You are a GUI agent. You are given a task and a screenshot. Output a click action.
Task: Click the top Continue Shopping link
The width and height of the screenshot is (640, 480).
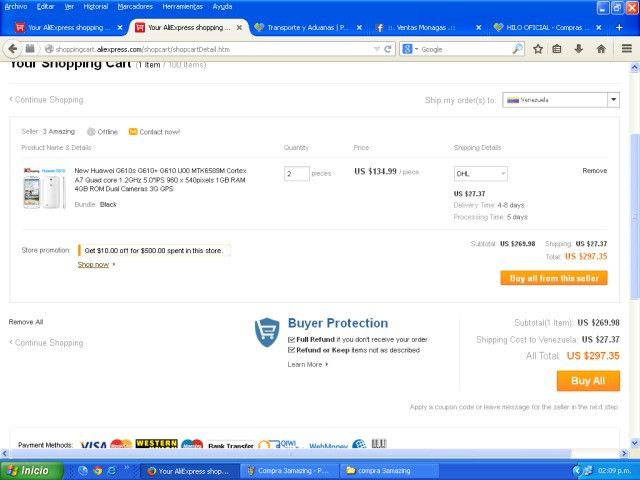pyautogui.click(x=46, y=100)
